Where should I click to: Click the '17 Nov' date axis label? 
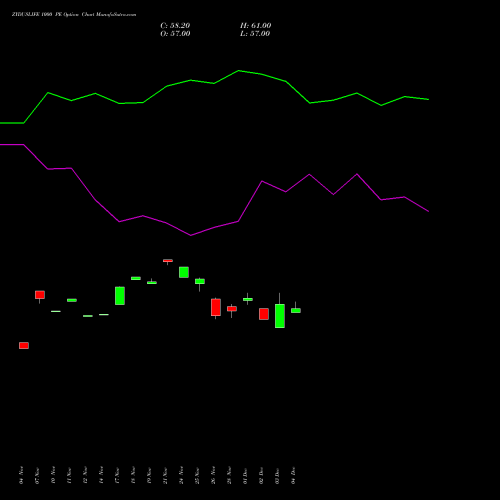point(117,475)
